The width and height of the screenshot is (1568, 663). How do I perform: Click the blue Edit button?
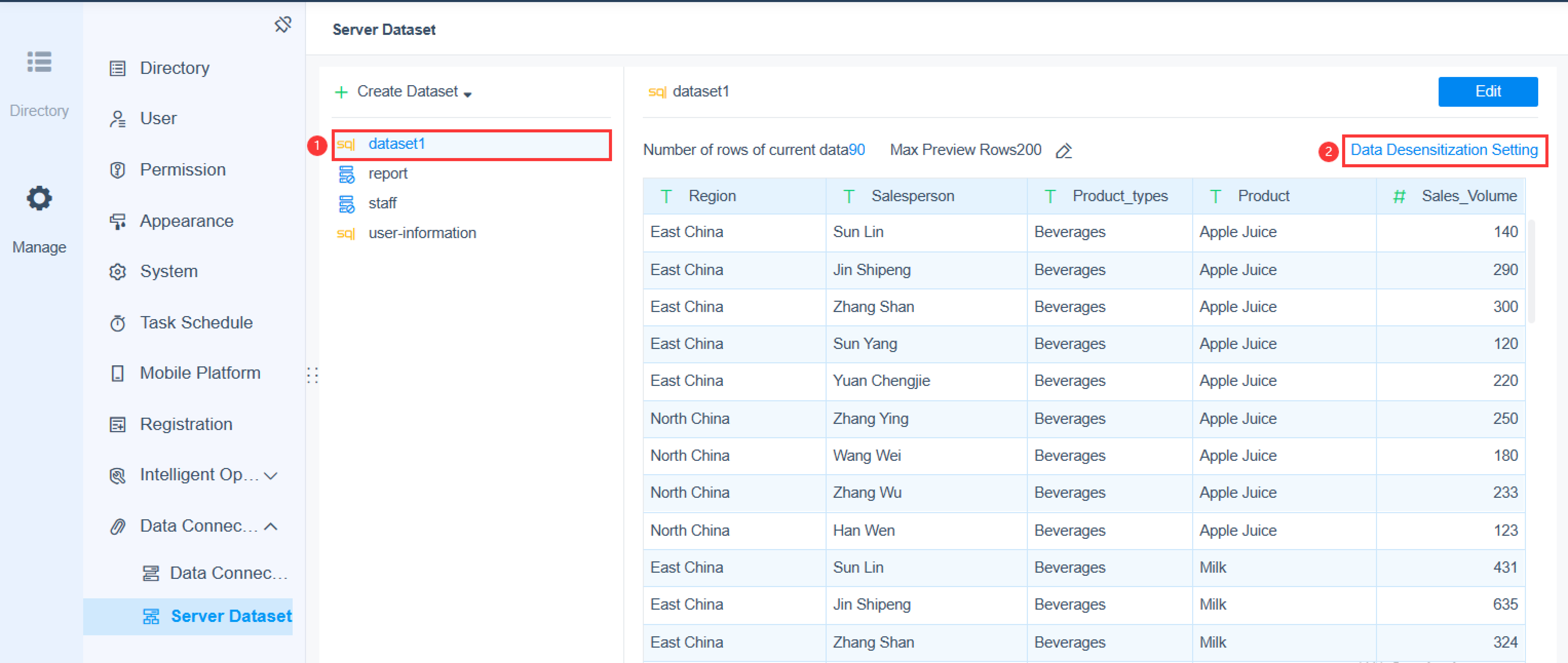point(1487,92)
